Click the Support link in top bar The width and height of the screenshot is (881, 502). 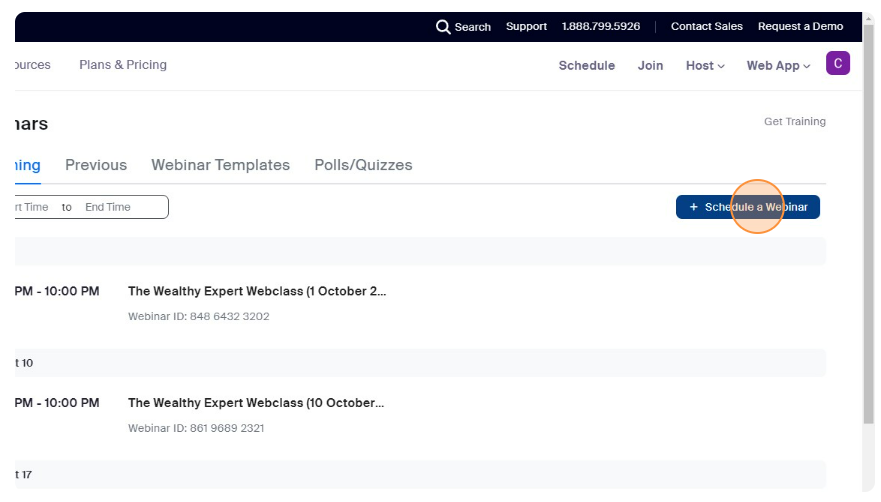526,27
